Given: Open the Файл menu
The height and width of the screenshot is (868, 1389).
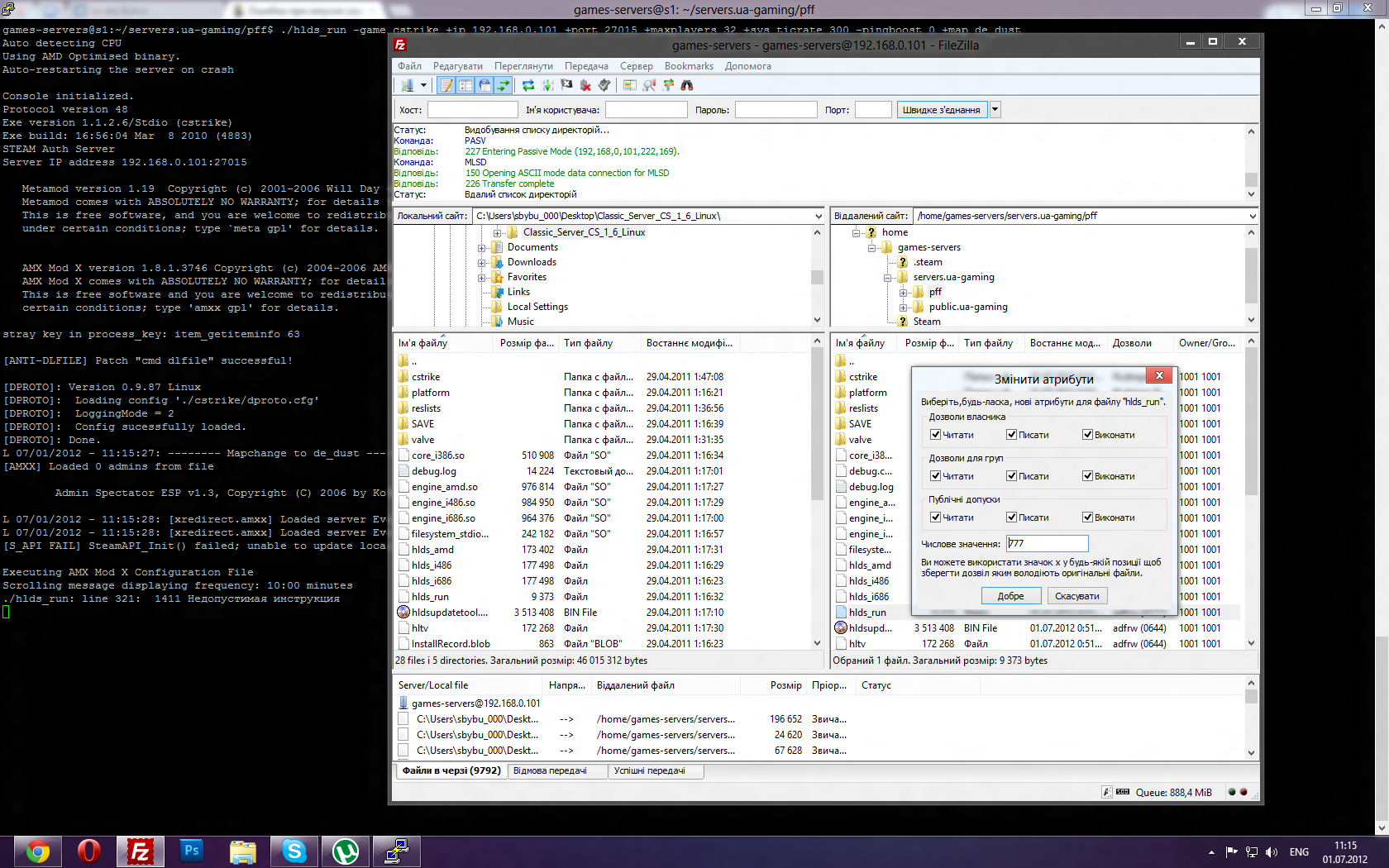Looking at the screenshot, I should click(409, 66).
